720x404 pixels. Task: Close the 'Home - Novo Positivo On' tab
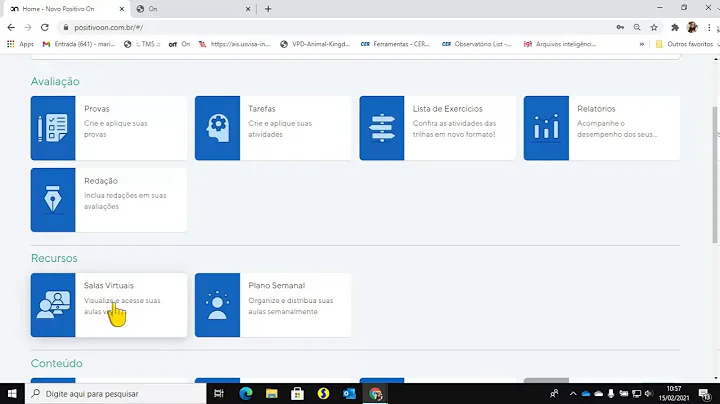[x=122, y=9]
